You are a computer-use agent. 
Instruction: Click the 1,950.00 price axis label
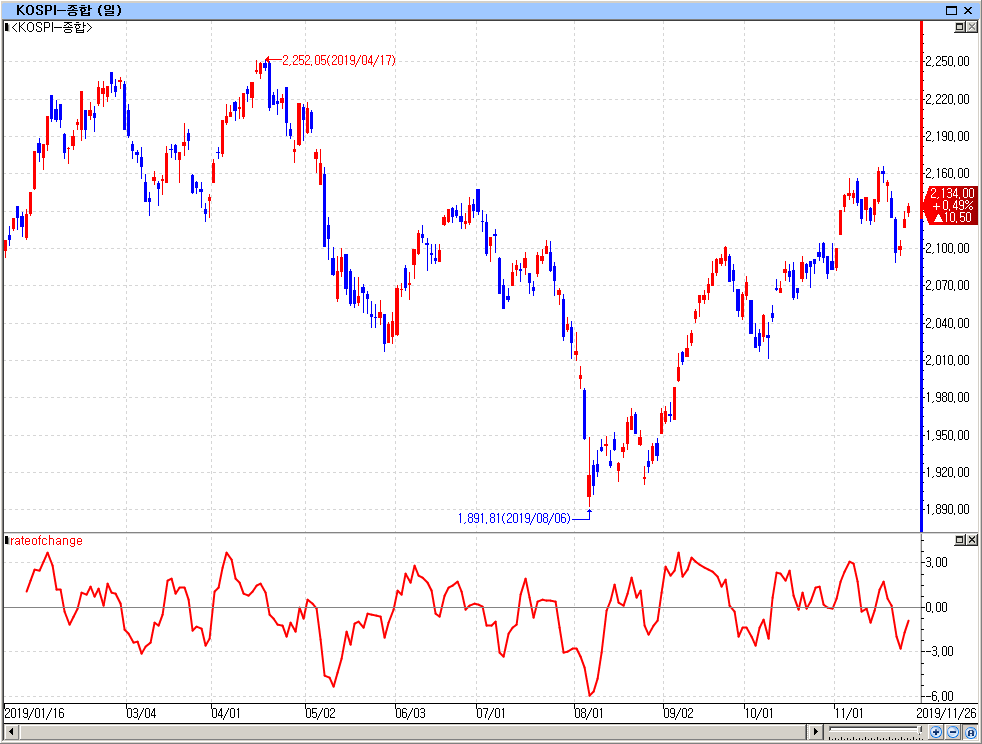[948, 435]
